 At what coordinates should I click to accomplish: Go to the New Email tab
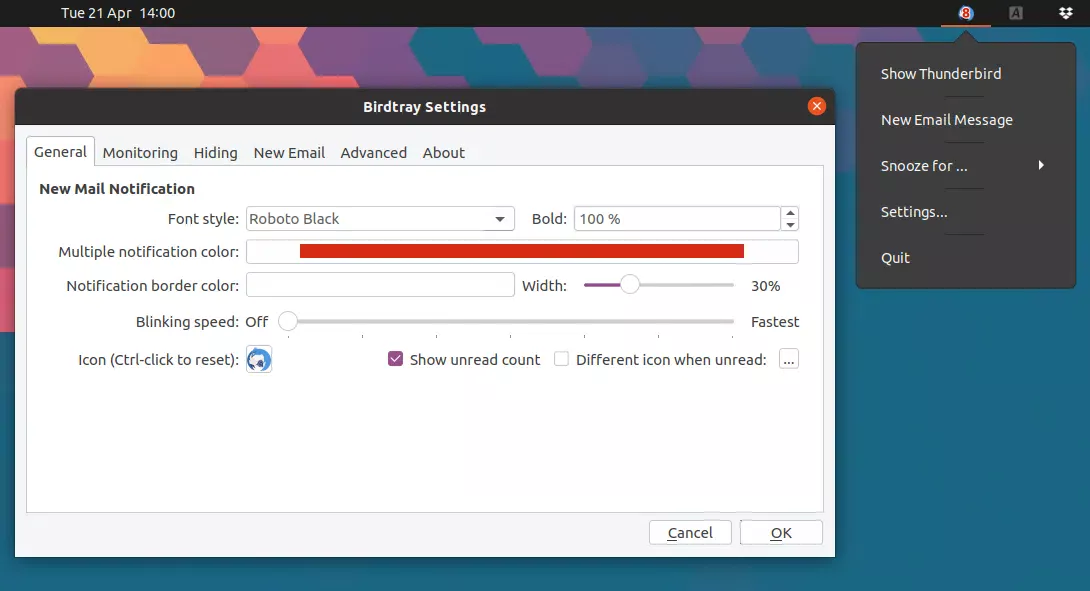(289, 153)
